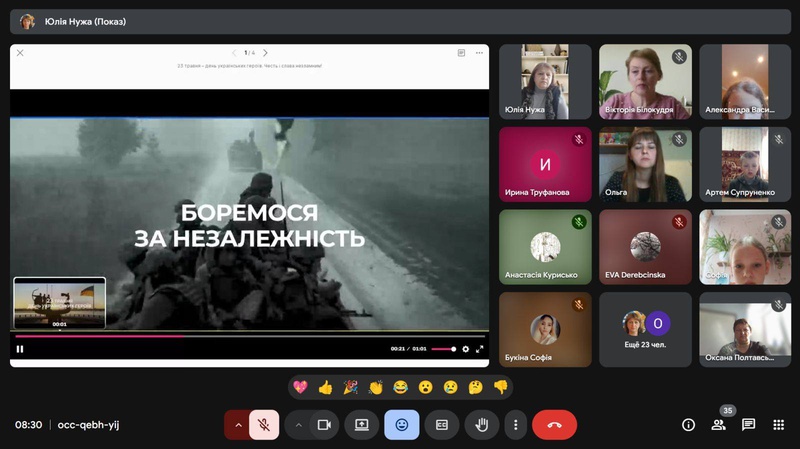Select Оксана Полтавсь... participant tile
Image resolution: width=800 pixels, height=449 pixels.
pyautogui.click(x=745, y=330)
